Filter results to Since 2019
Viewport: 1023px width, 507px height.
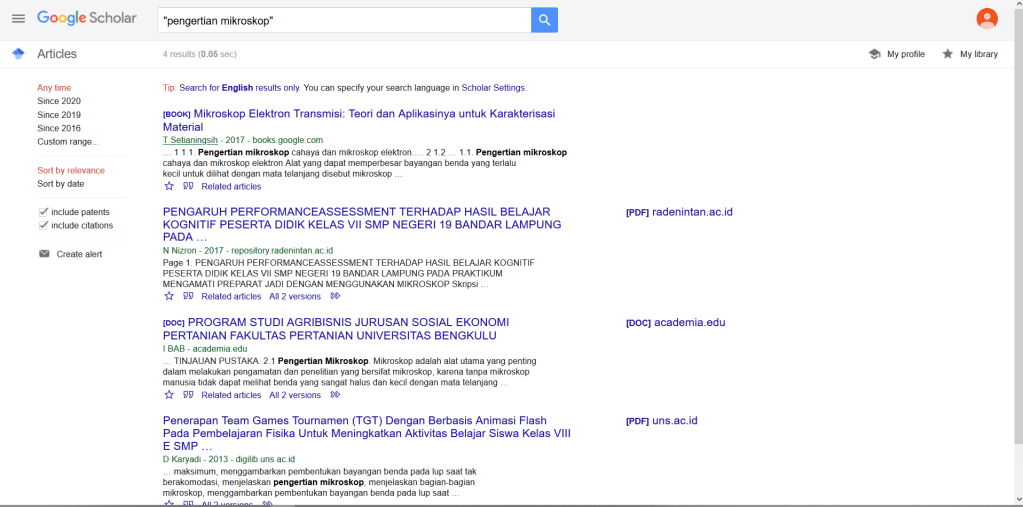(59, 115)
